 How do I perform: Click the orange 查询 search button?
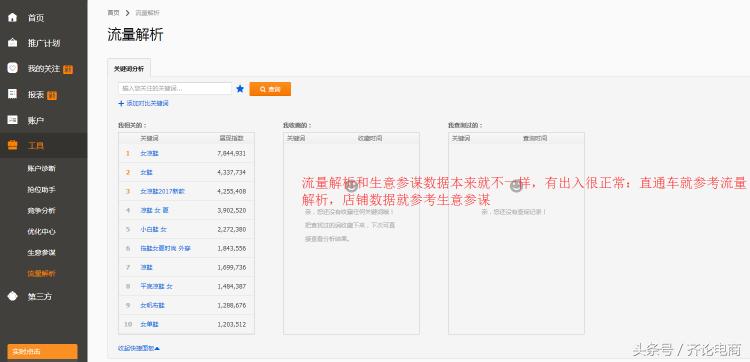(x=270, y=89)
